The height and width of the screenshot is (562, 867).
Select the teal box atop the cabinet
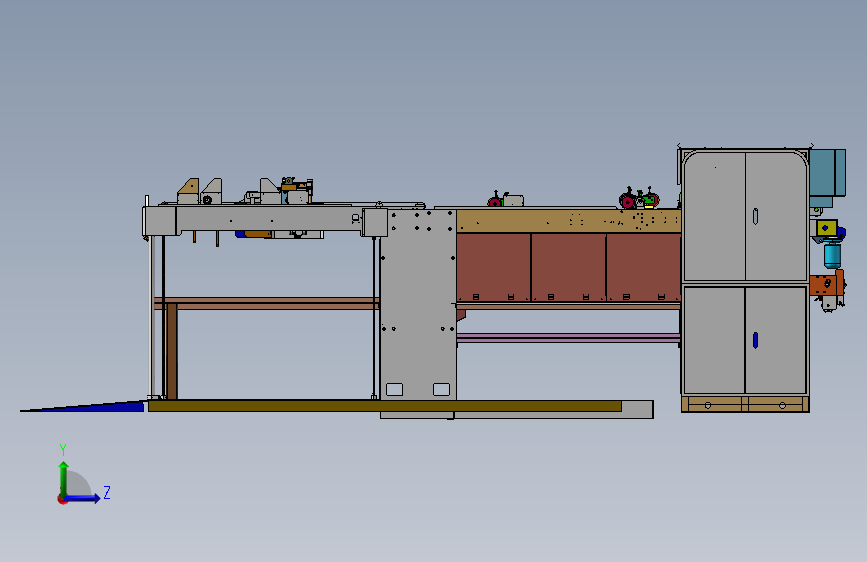827,172
